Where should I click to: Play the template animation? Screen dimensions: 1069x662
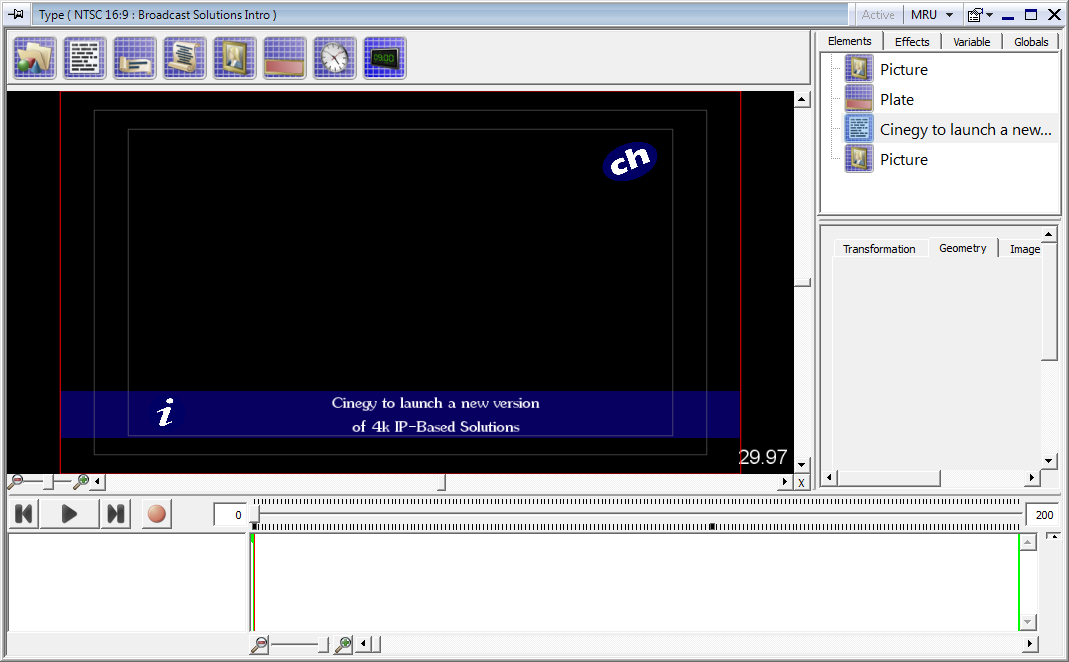point(69,514)
